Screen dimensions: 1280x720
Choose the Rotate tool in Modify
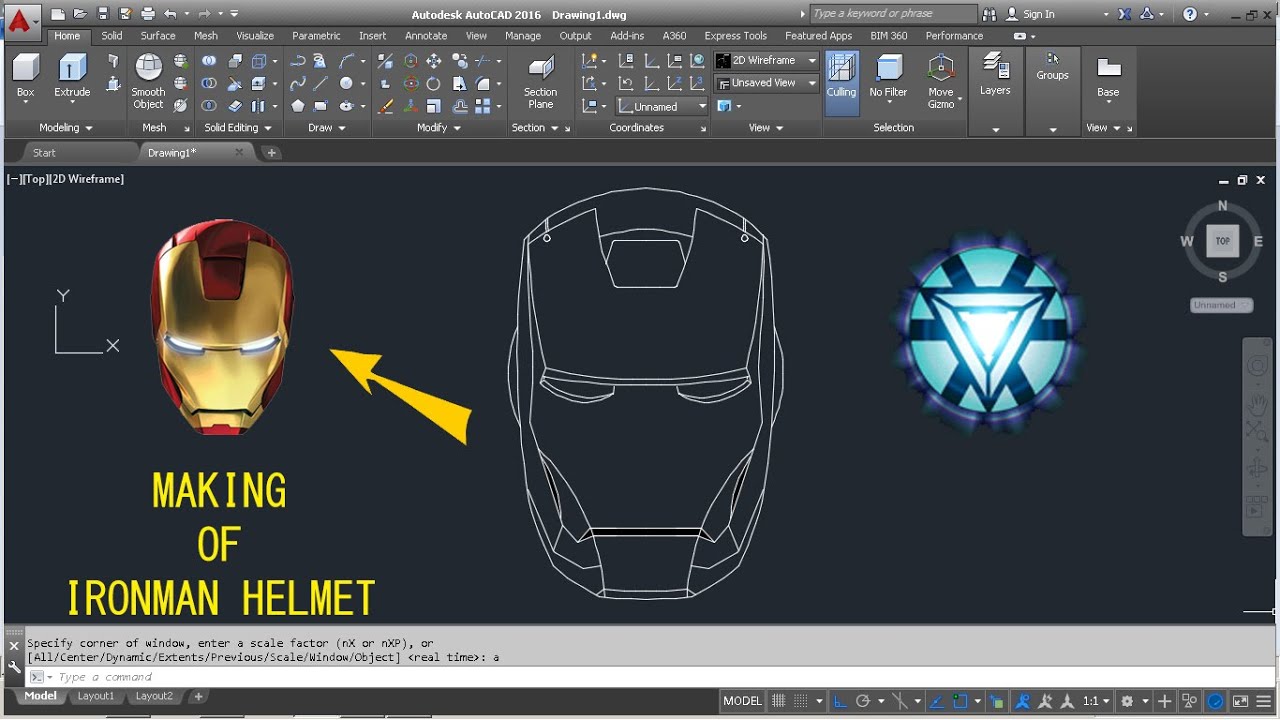[x=433, y=84]
